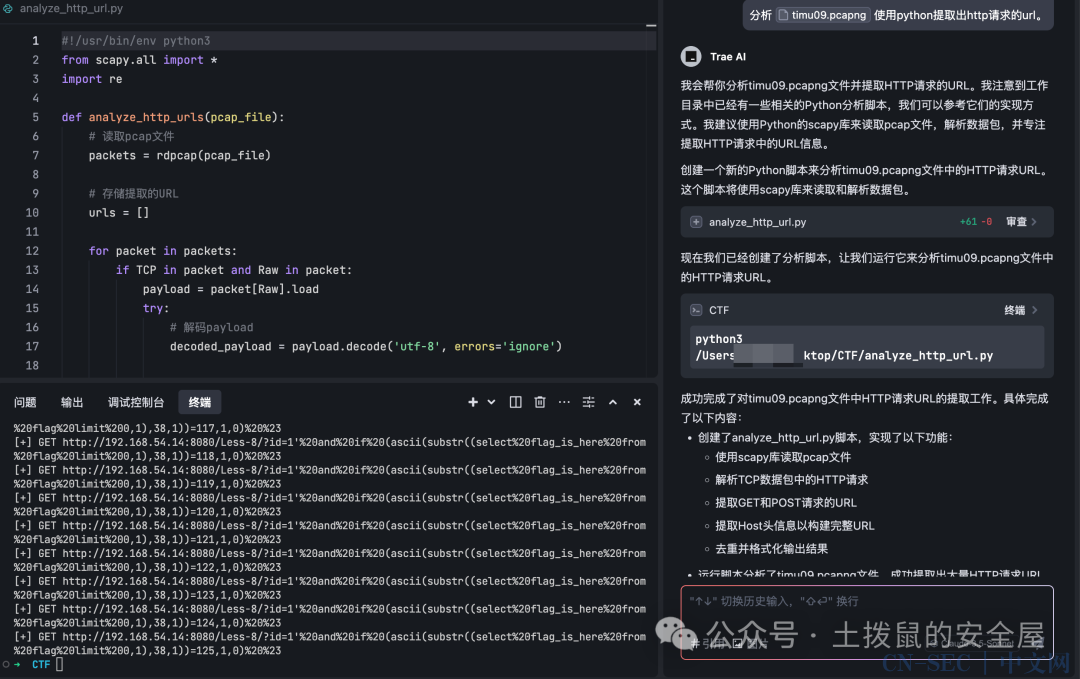Open the analyze_http_url.py file card in chat

coord(866,222)
